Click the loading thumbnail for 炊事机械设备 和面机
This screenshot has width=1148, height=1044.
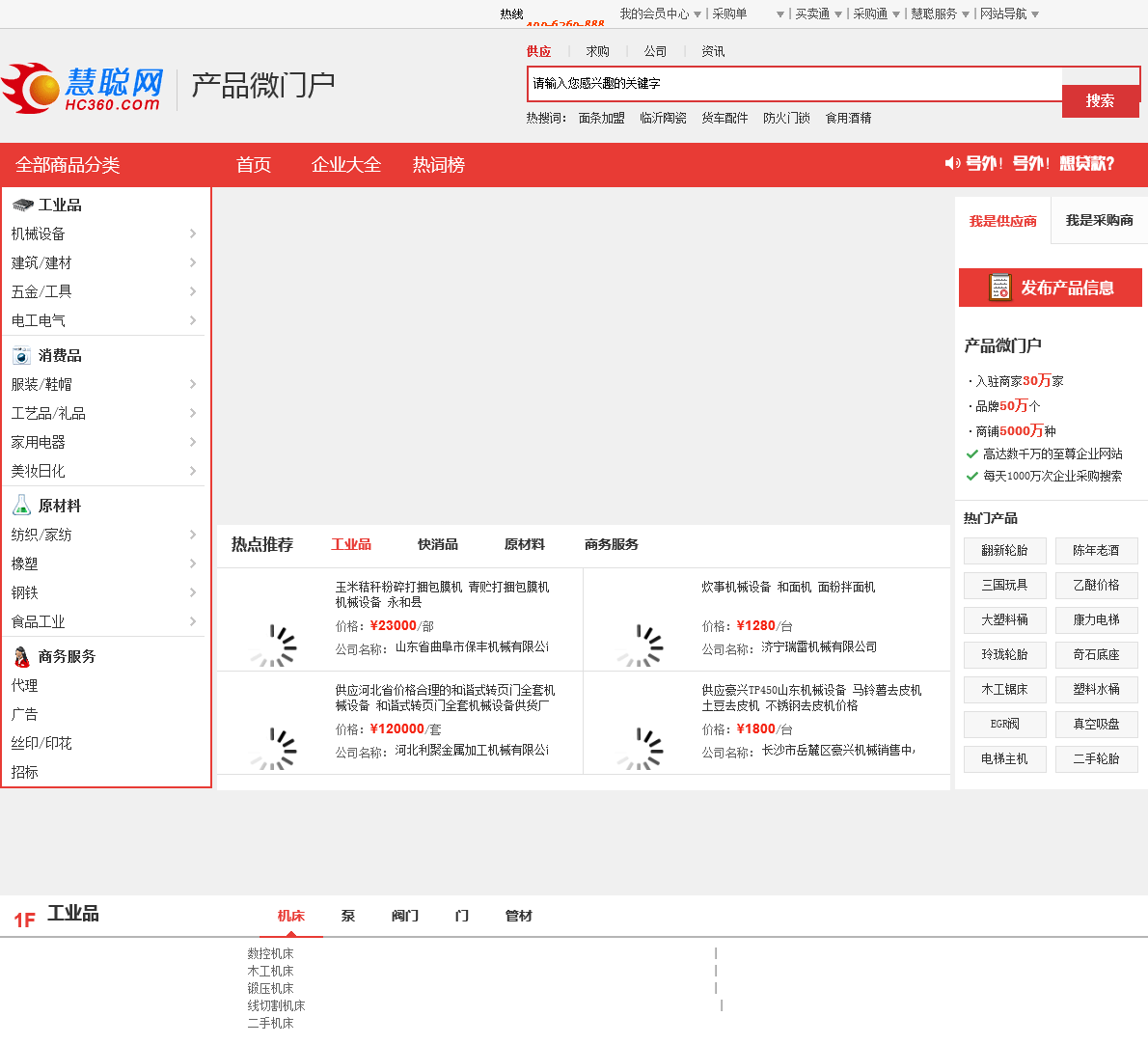(x=640, y=645)
